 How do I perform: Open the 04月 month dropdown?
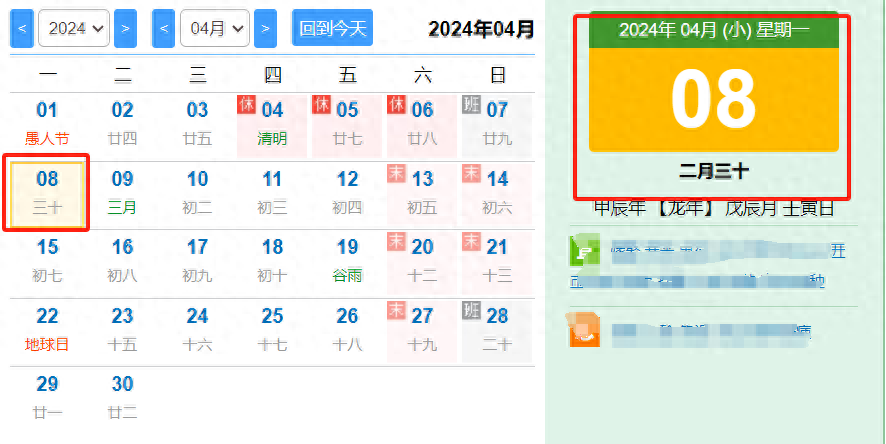tap(215, 28)
